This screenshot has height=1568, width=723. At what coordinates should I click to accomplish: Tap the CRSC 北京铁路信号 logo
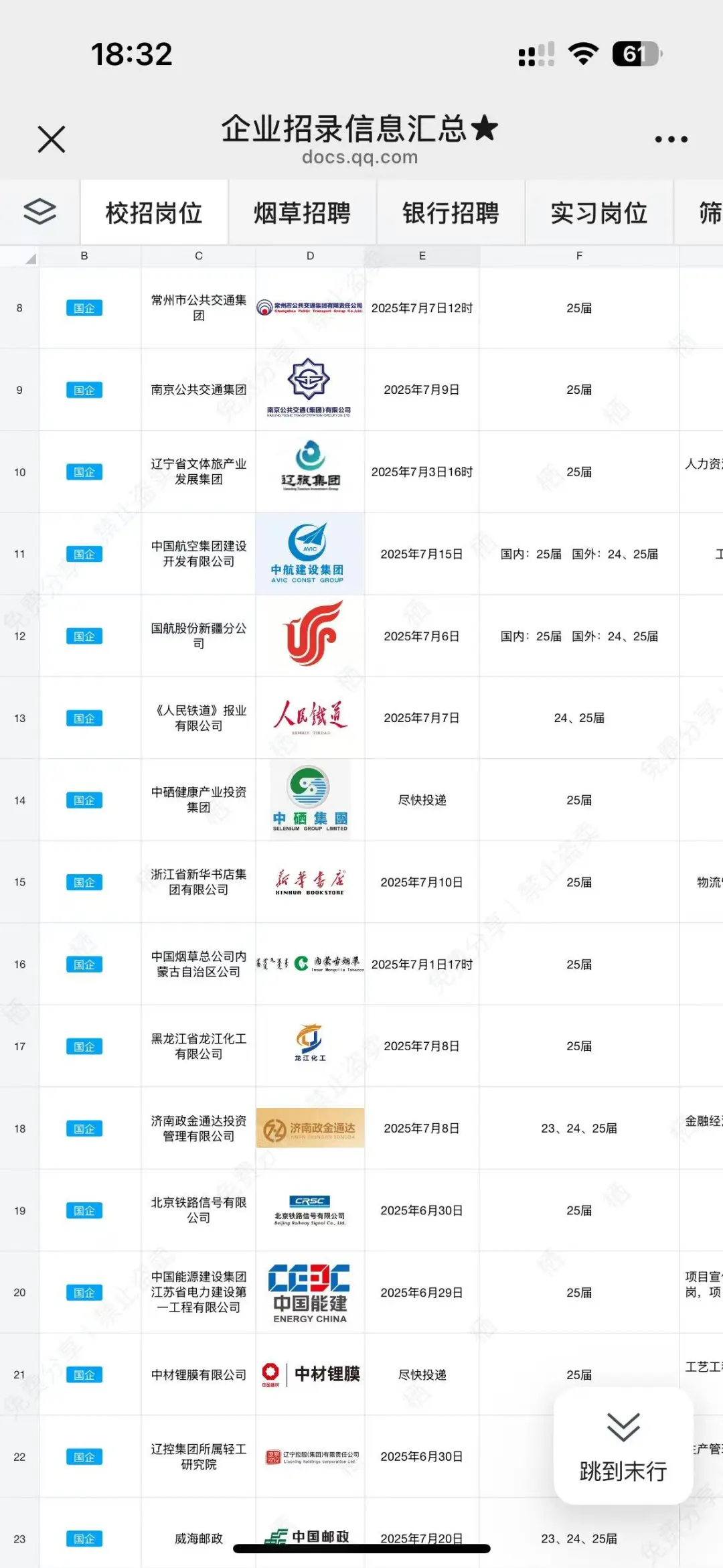(x=309, y=1210)
